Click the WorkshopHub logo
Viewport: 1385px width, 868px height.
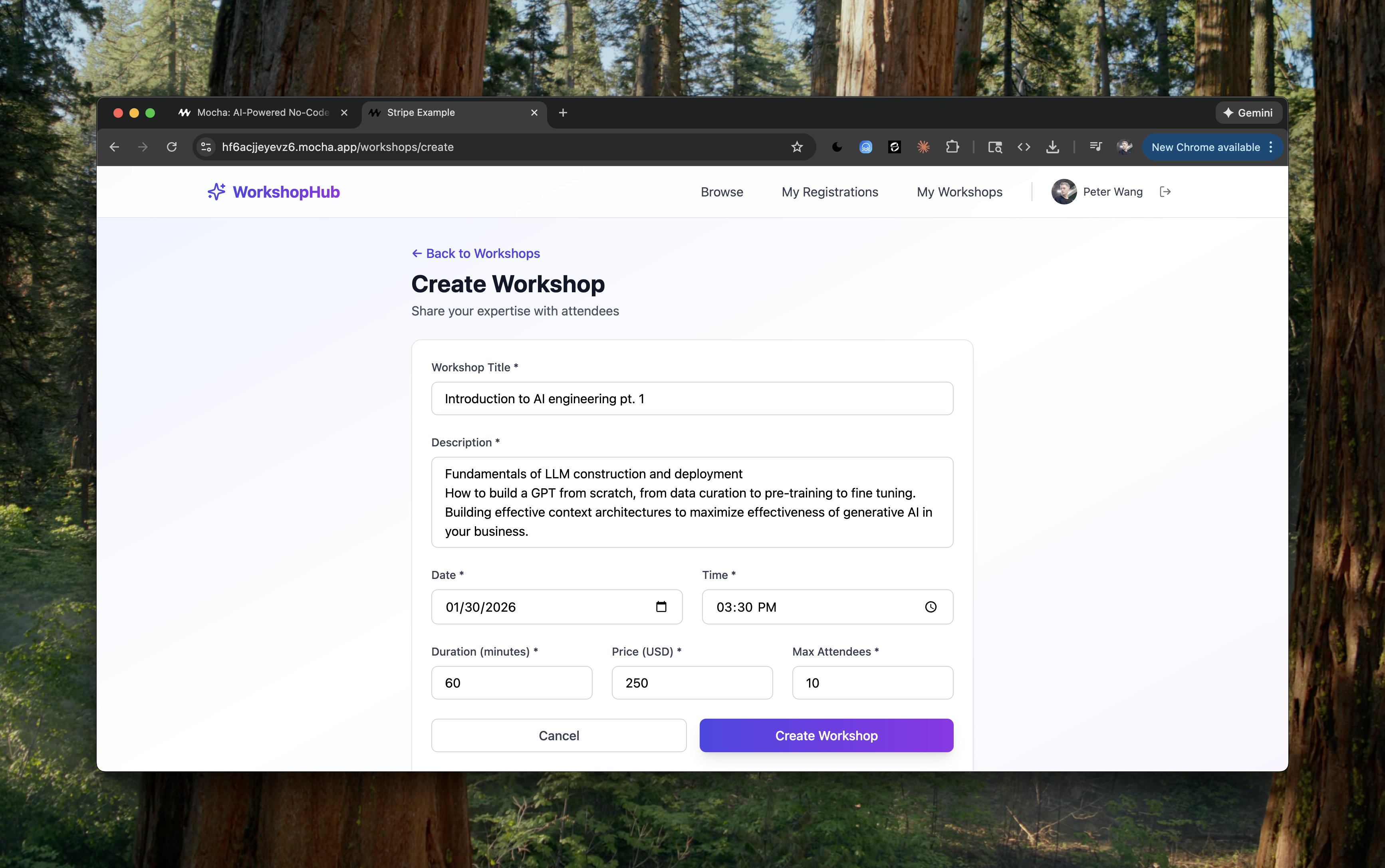click(274, 192)
